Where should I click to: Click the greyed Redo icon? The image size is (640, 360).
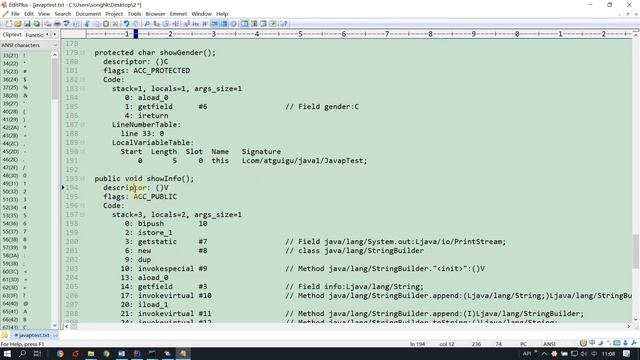pos(136,24)
